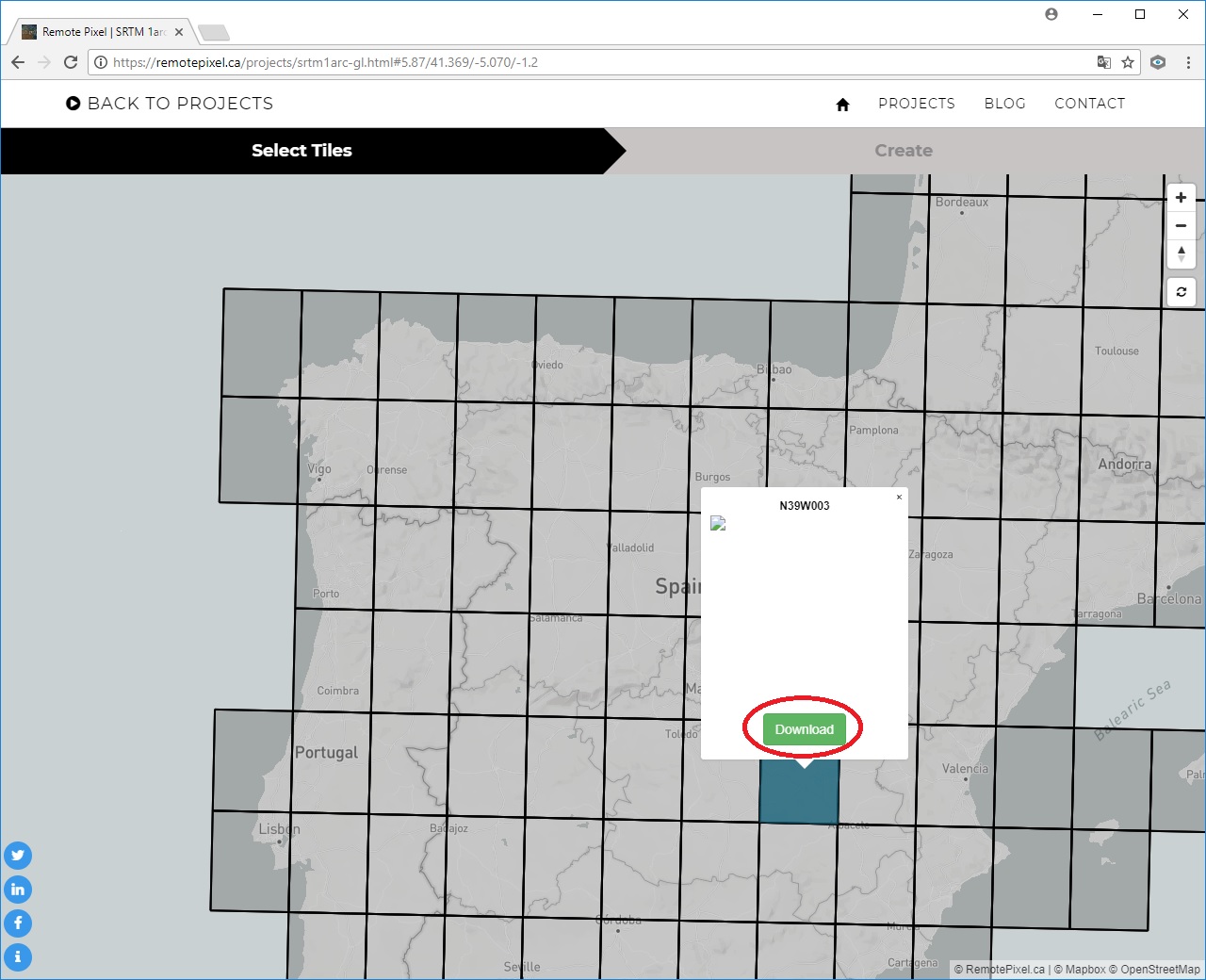
Task: Click the refresh map control icon
Action: point(1181,292)
